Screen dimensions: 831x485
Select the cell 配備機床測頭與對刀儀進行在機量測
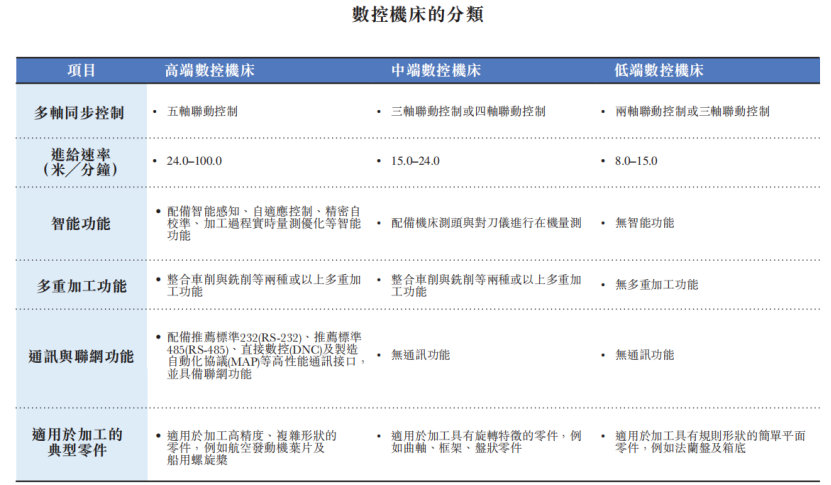[x=486, y=223]
